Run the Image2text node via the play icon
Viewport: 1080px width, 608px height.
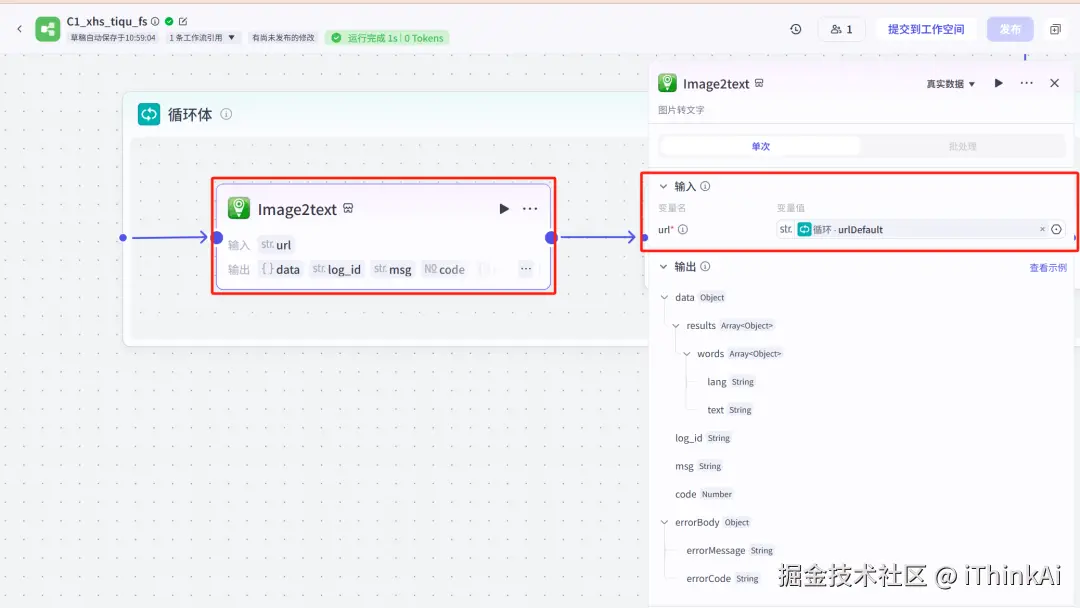tap(998, 83)
